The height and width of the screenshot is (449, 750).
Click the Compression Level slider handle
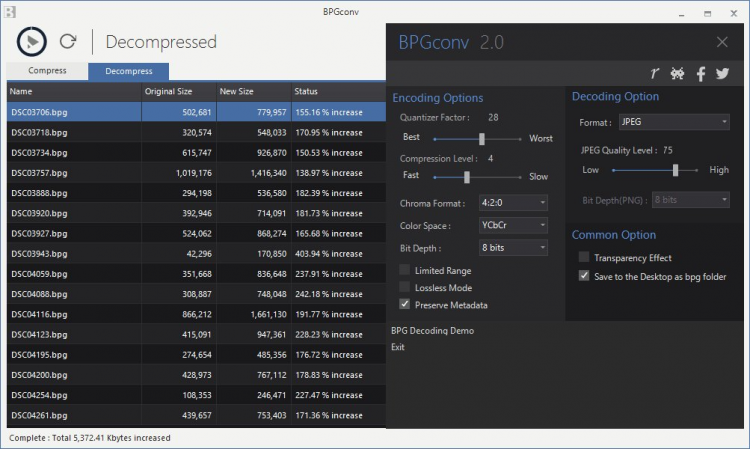[467, 177]
